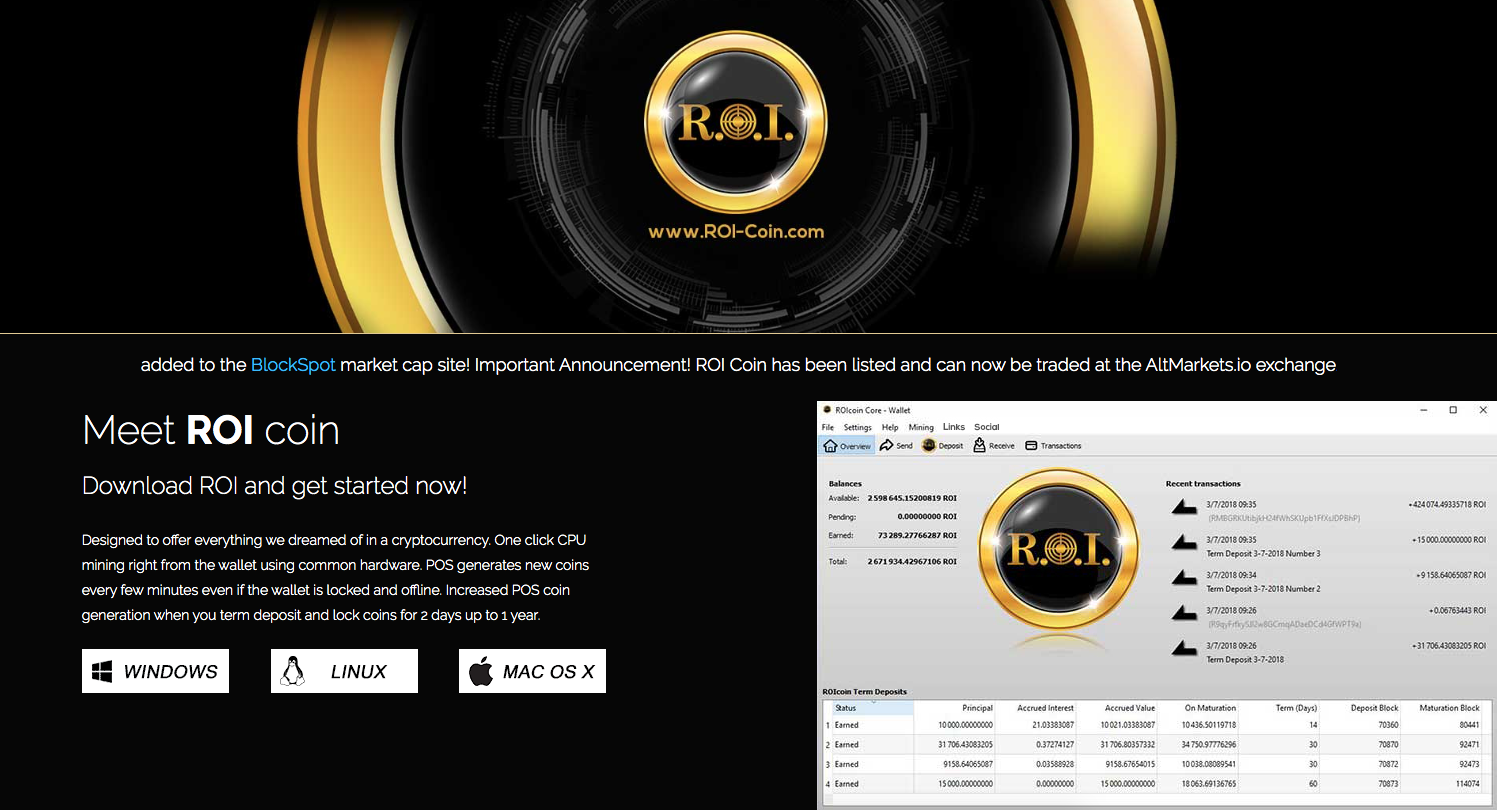Click the Receive icon in the toolbar
This screenshot has width=1497, height=810.
[x=980, y=446]
